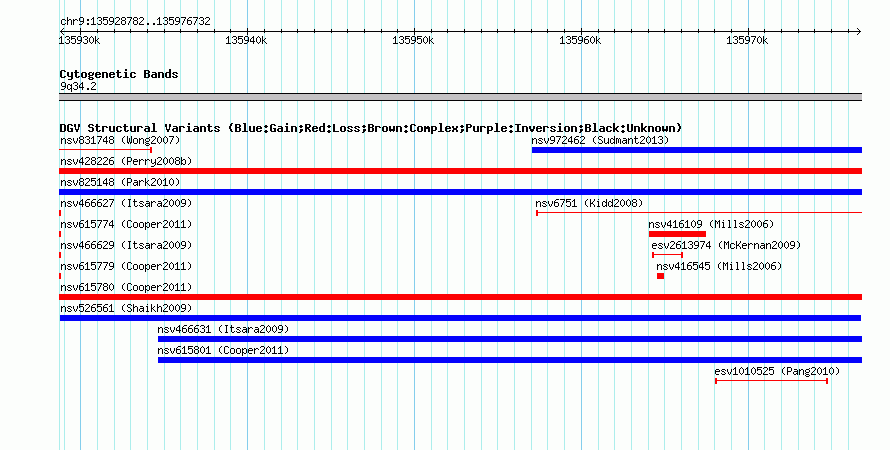
Task: Click the DGV Structural Variants track title
Action: pos(371,128)
